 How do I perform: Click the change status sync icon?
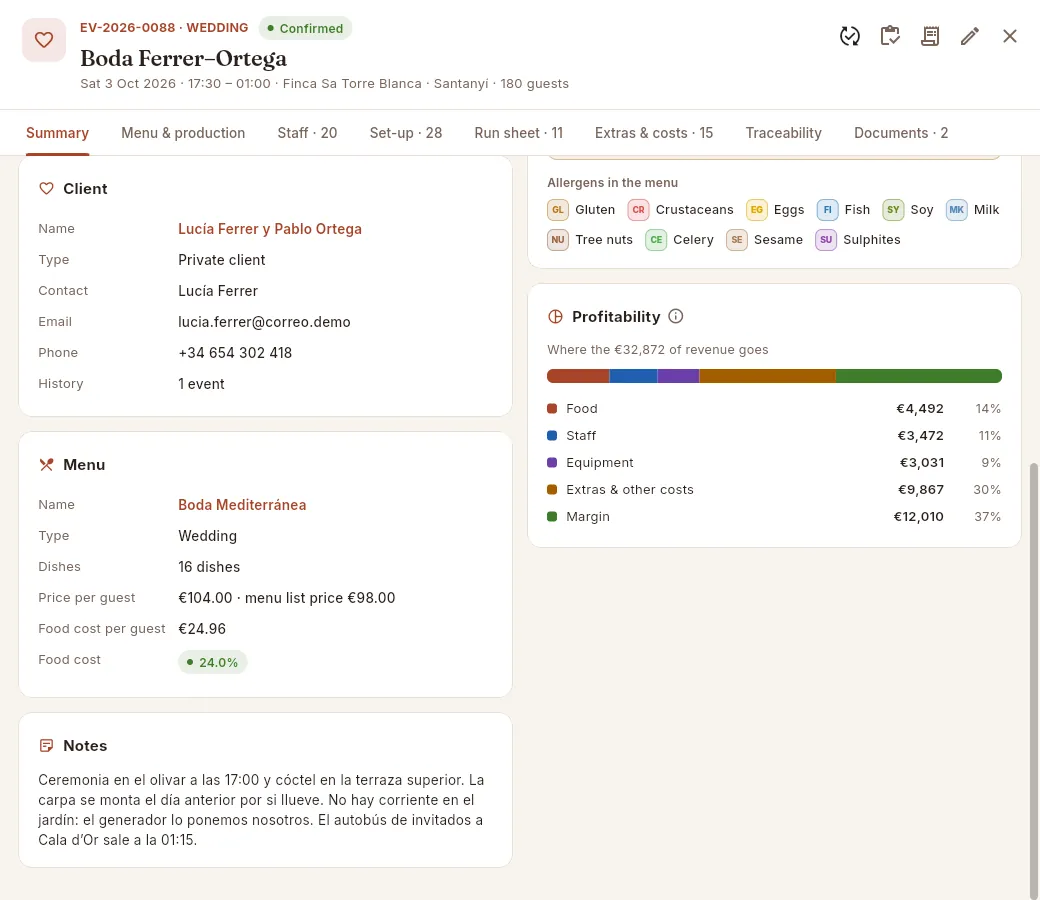(x=850, y=36)
